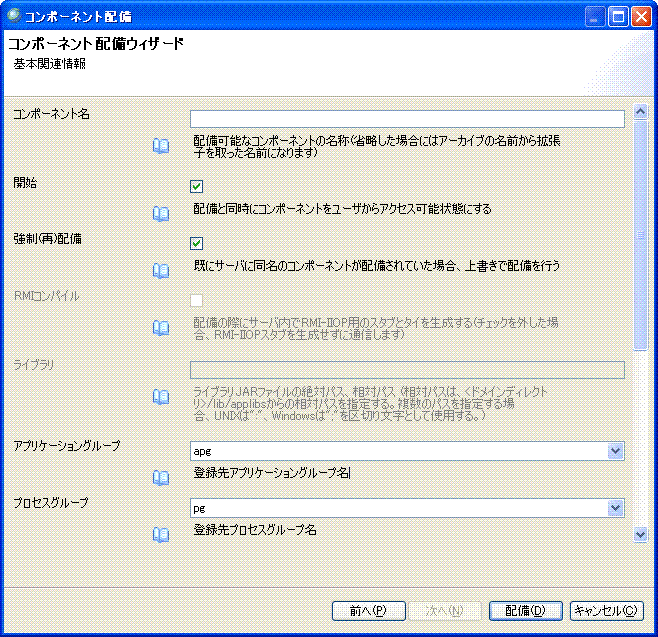The image size is (658, 637).
Task: Maximize the コンポーネント配備 window
Action: 617,17
